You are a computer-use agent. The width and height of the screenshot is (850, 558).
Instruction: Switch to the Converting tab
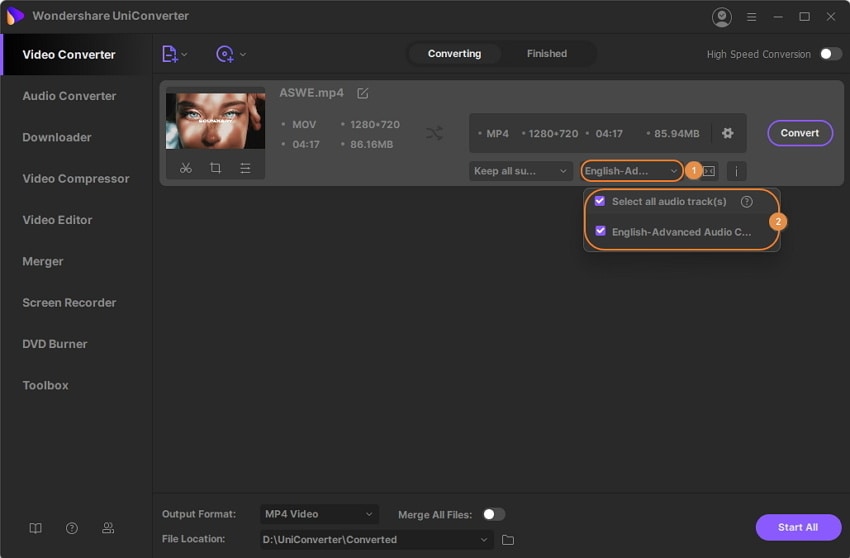click(x=454, y=54)
